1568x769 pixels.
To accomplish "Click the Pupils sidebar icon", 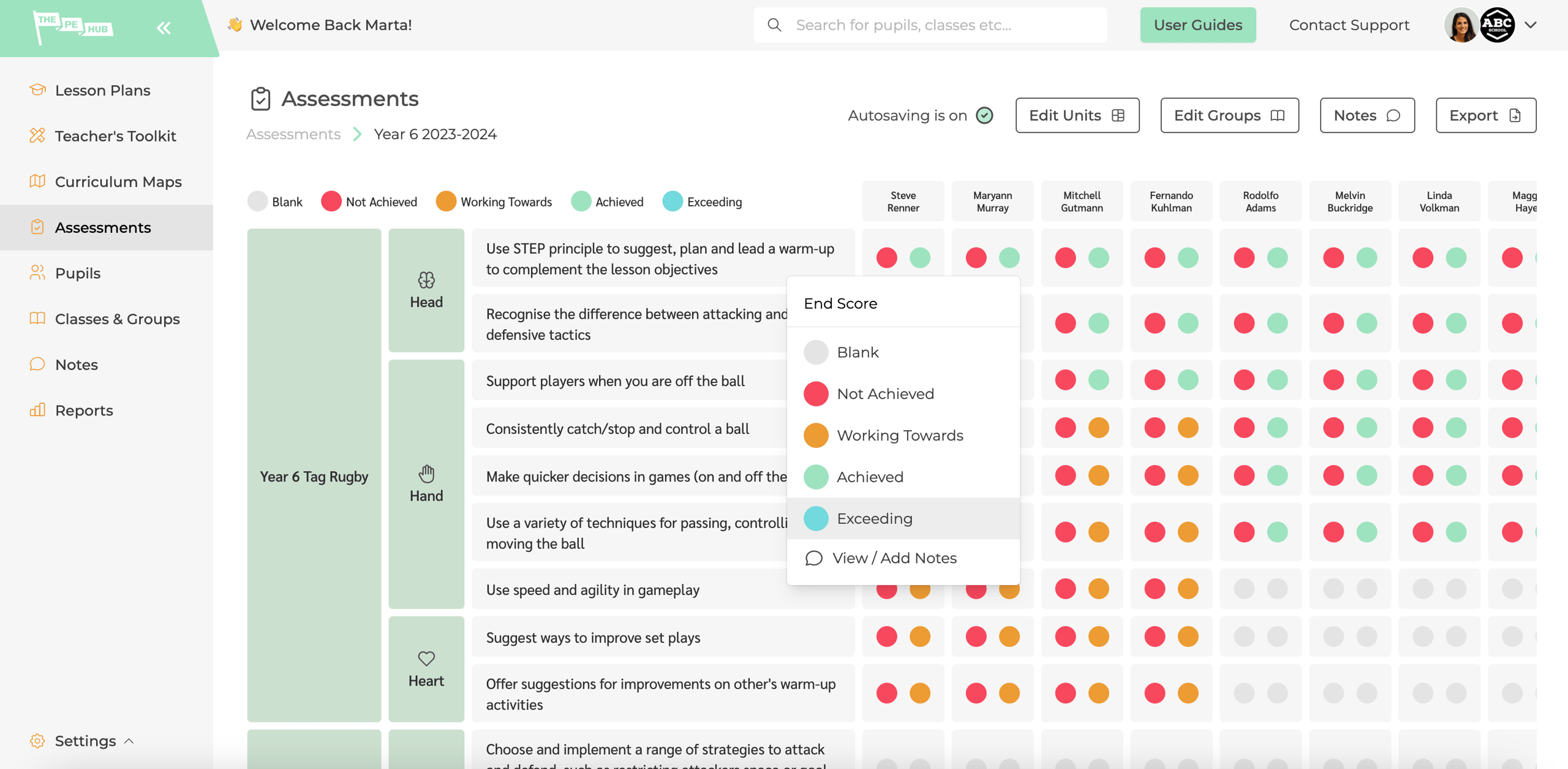I will (x=37, y=273).
